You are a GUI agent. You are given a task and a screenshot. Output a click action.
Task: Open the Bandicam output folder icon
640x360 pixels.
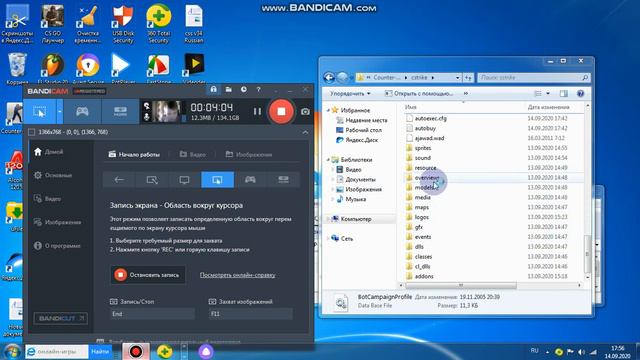click(x=229, y=89)
